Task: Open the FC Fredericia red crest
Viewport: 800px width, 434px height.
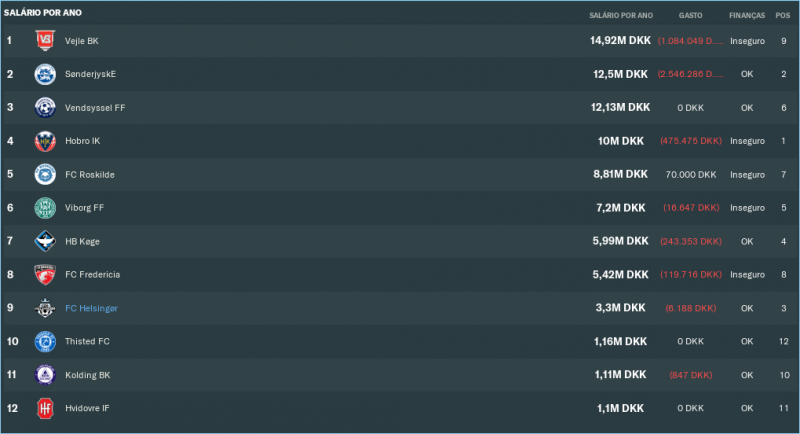Action: (x=45, y=274)
